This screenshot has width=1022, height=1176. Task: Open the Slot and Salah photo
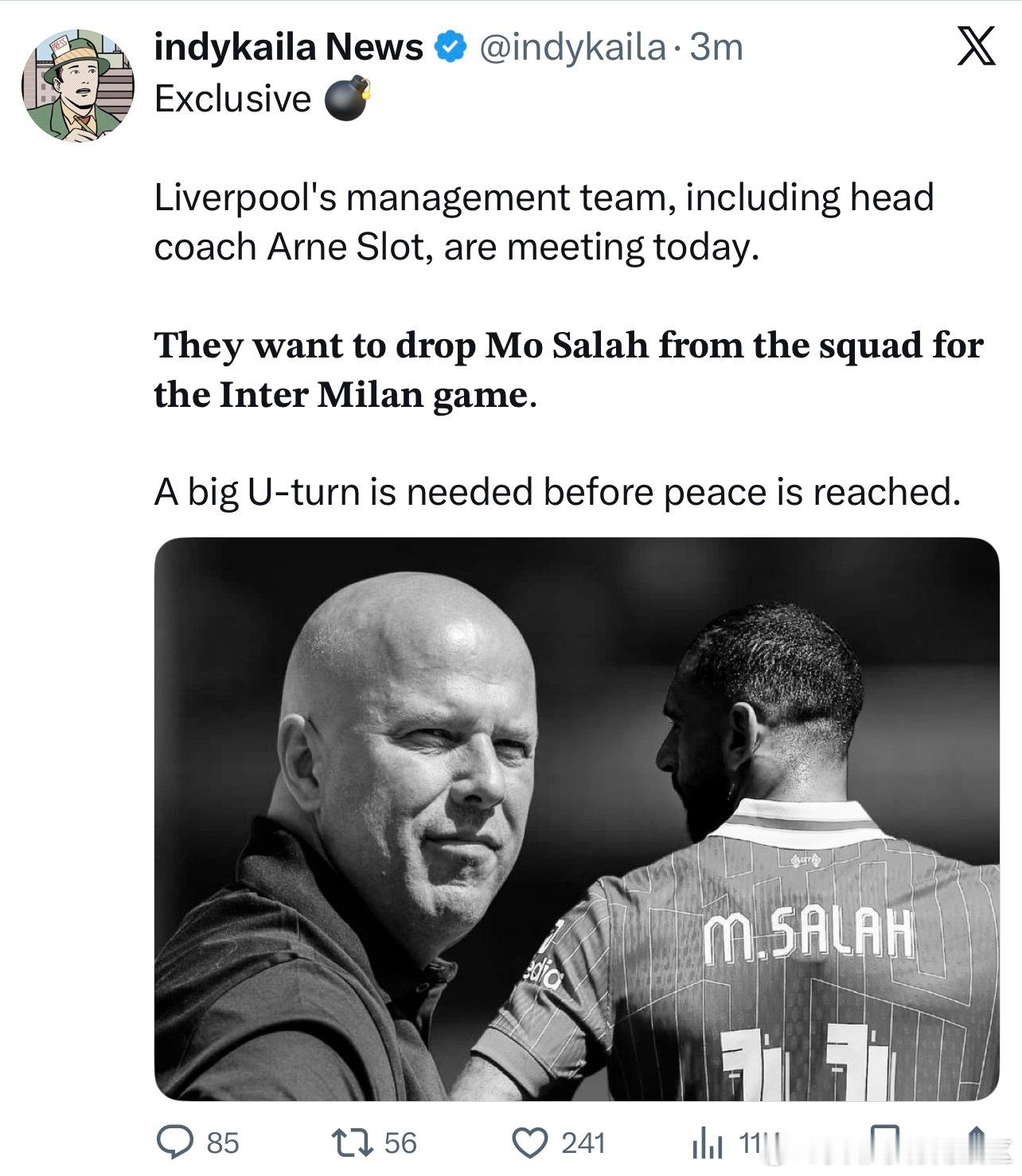(x=576, y=819)
